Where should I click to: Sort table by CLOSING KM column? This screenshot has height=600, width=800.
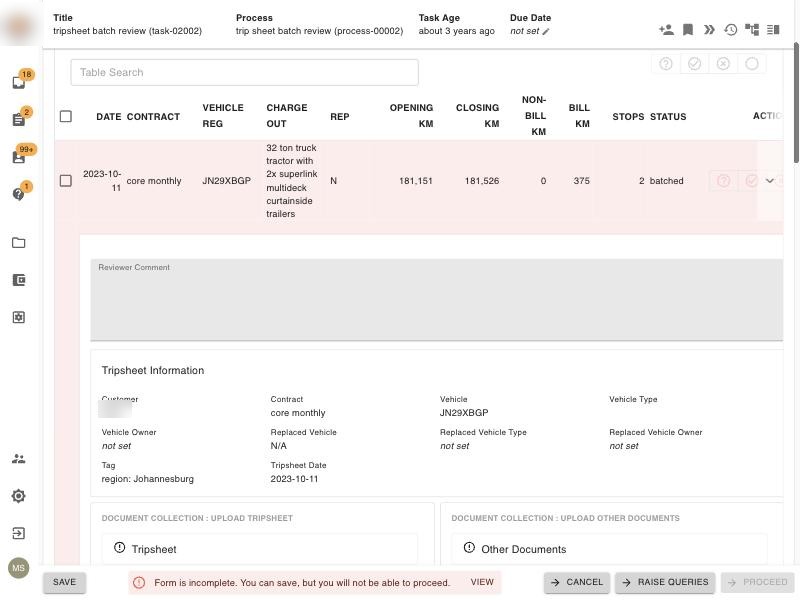point(478,116)
